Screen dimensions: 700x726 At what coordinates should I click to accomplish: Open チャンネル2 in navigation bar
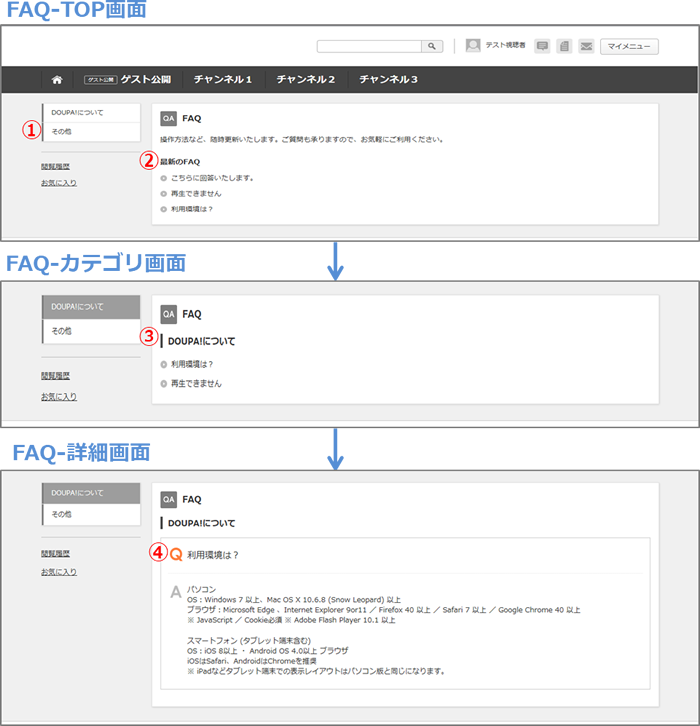point(306,80)
